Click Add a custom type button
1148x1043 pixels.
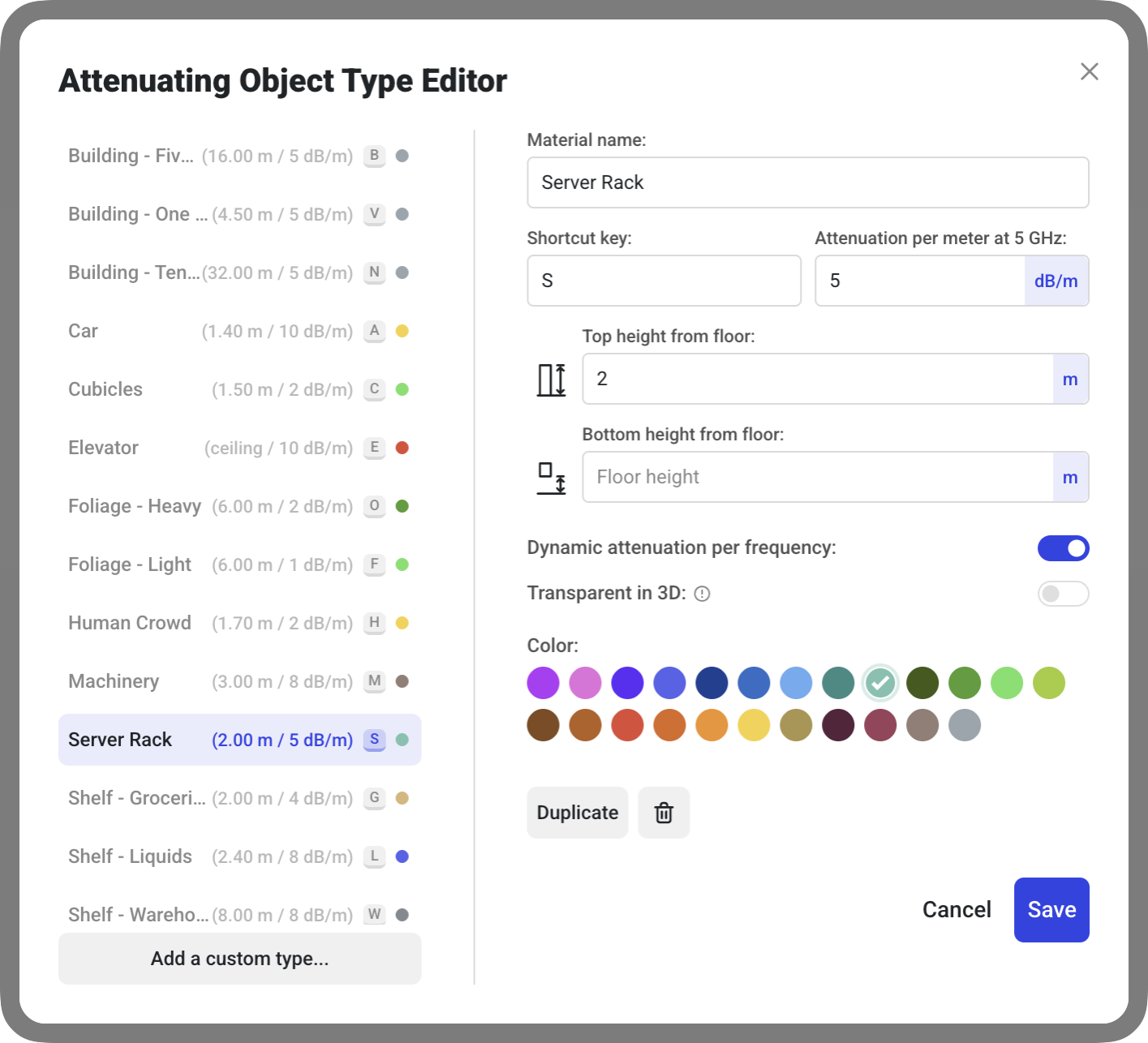239,959
